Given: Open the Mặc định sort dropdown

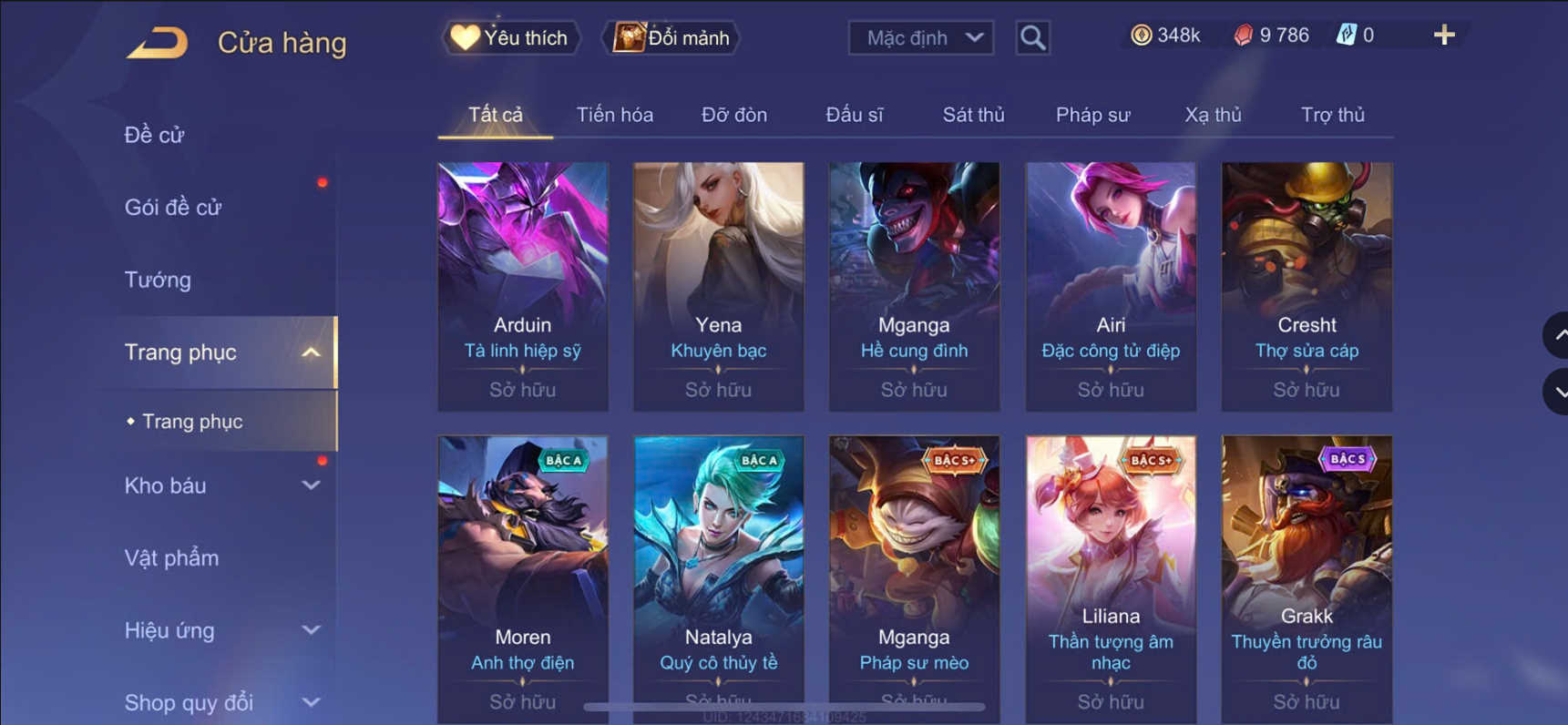Looking at the screenshot, I should [920, 37].
